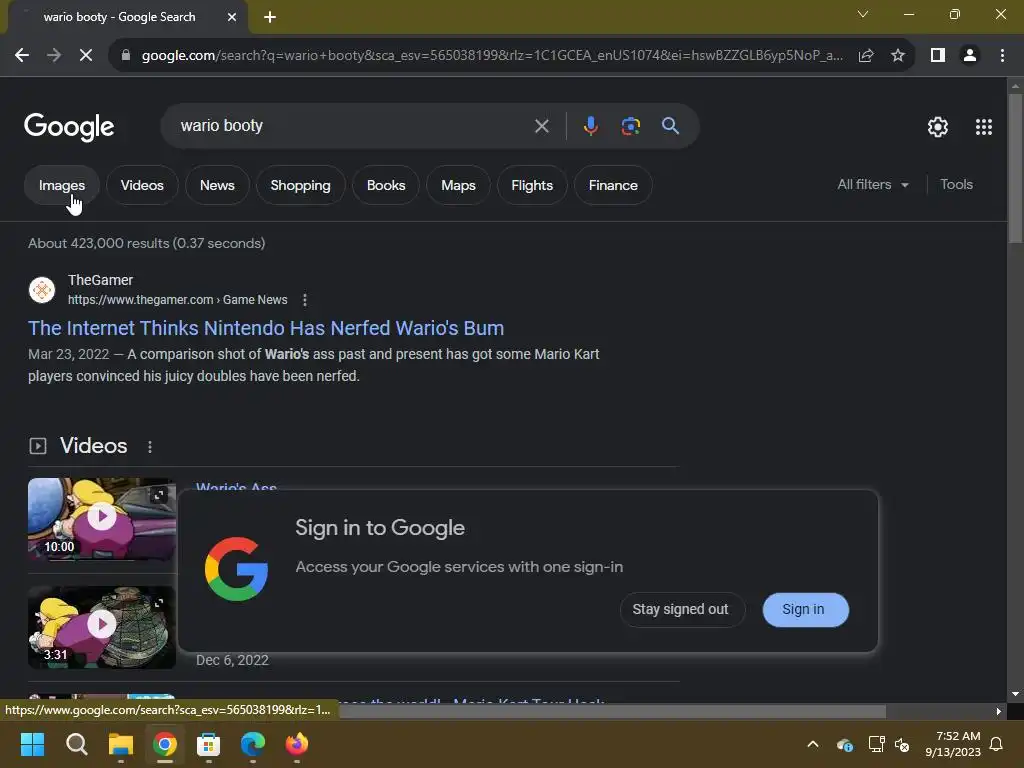The image size is (1024, 768).
Task: Stop loading the page
Action: pyautogui.click(x=86, y=56)
